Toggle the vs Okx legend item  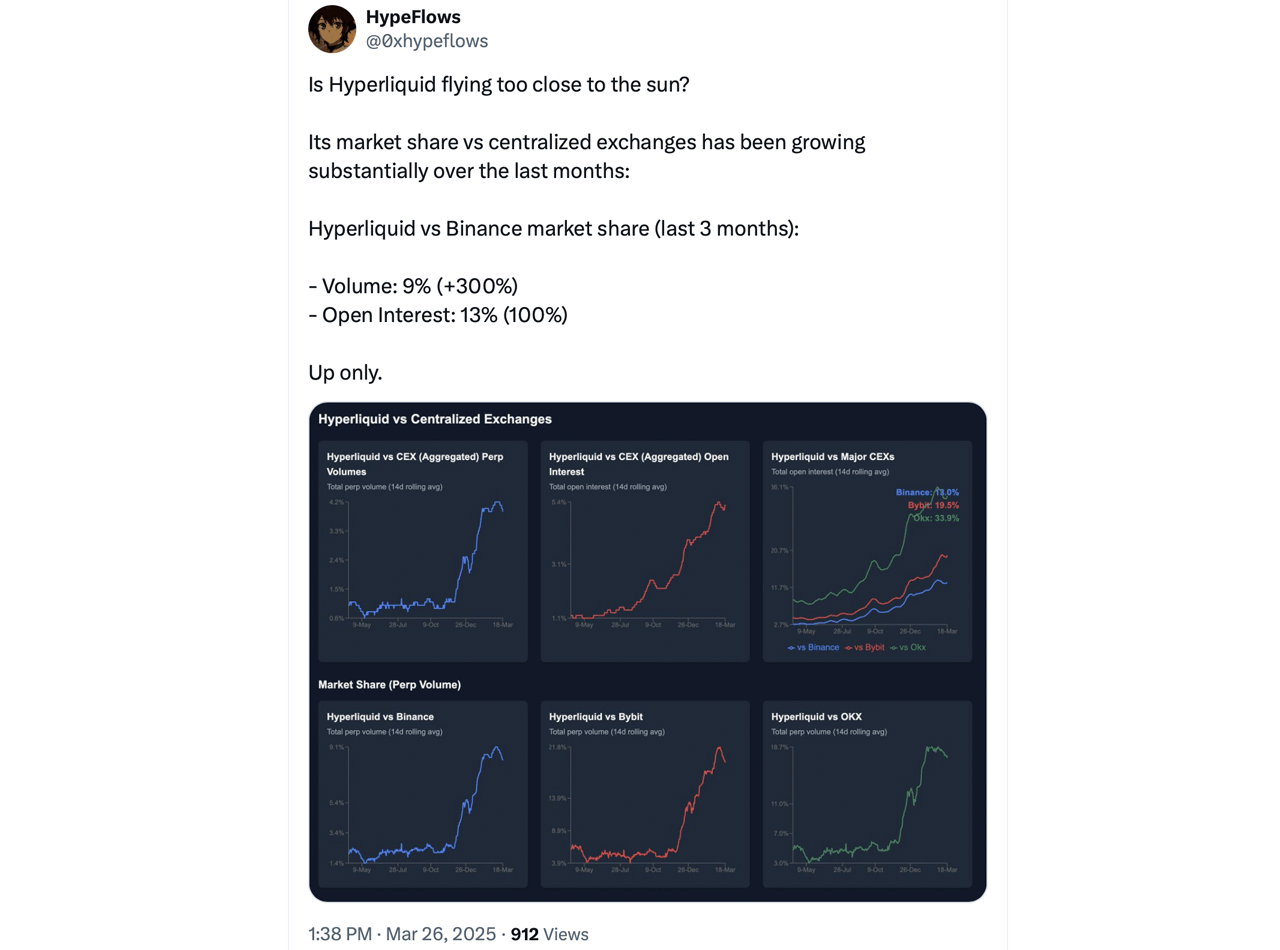pos(908,648)
